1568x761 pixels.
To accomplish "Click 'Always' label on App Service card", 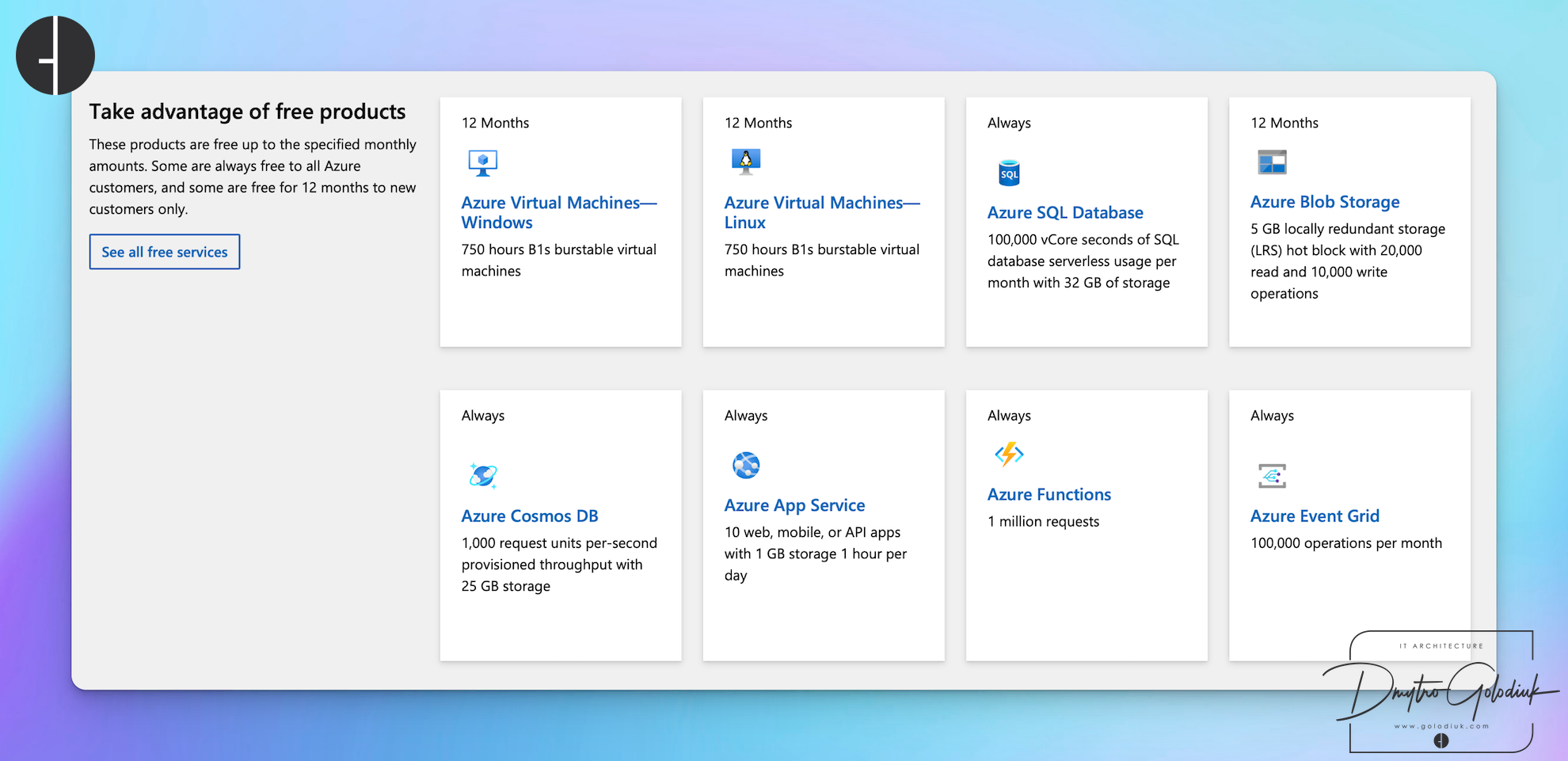I will click(746, 416).
